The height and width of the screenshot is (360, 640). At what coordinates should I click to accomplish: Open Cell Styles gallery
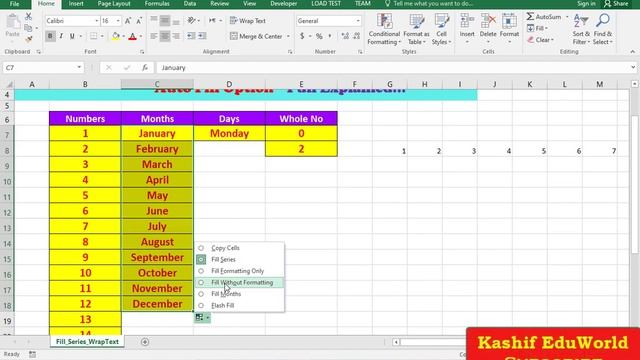tap(441, 29)
